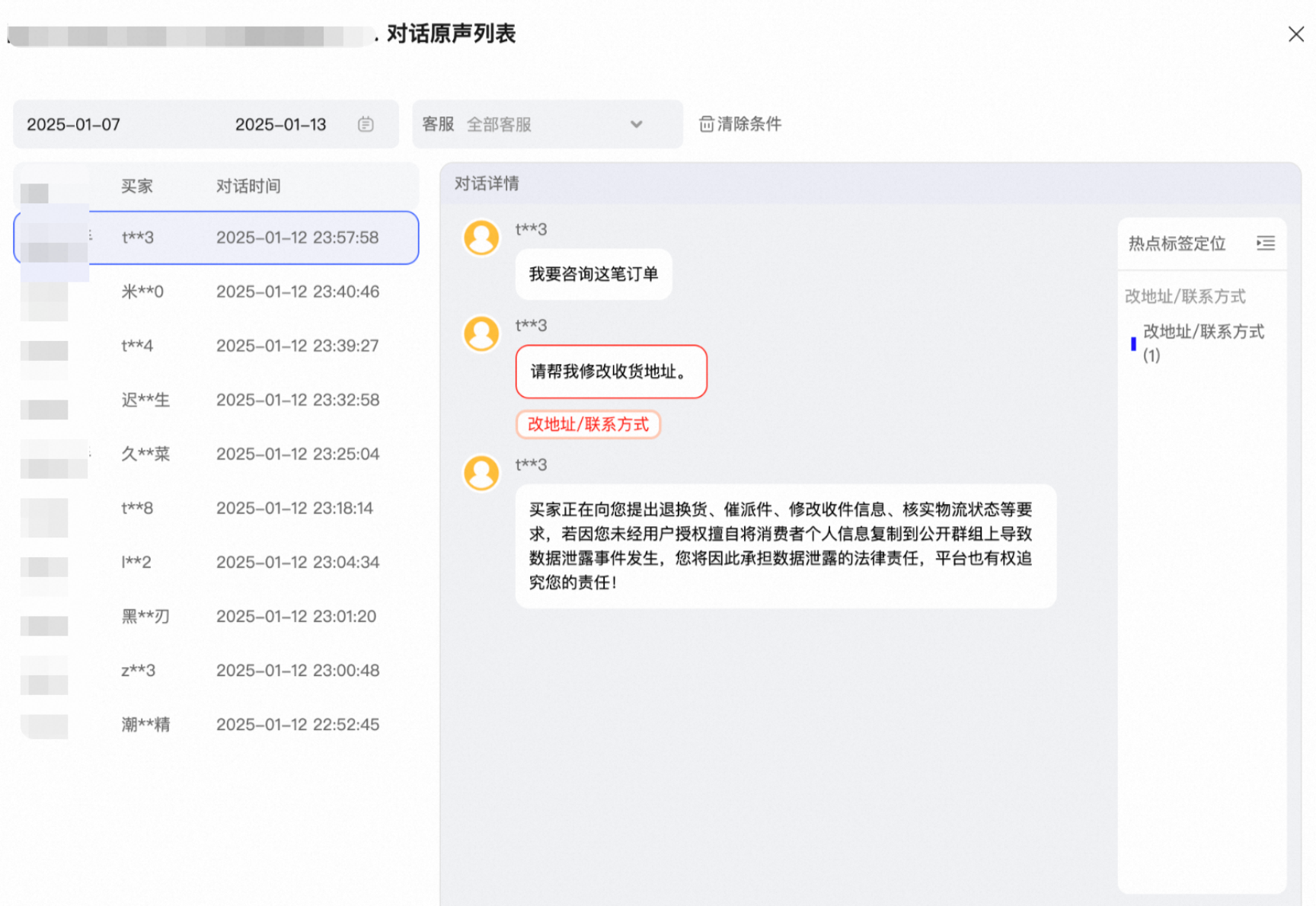Click the 对话详情 header
This screenshot has width=1316, height=906.
pyautogui.click(x=487, y=183)
